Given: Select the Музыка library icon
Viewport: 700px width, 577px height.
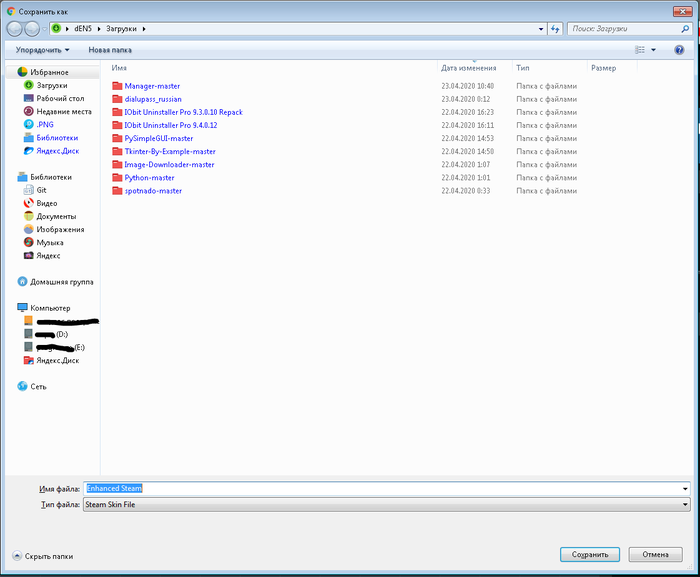Looking at the screenshot, I should [x=26, y=242].
